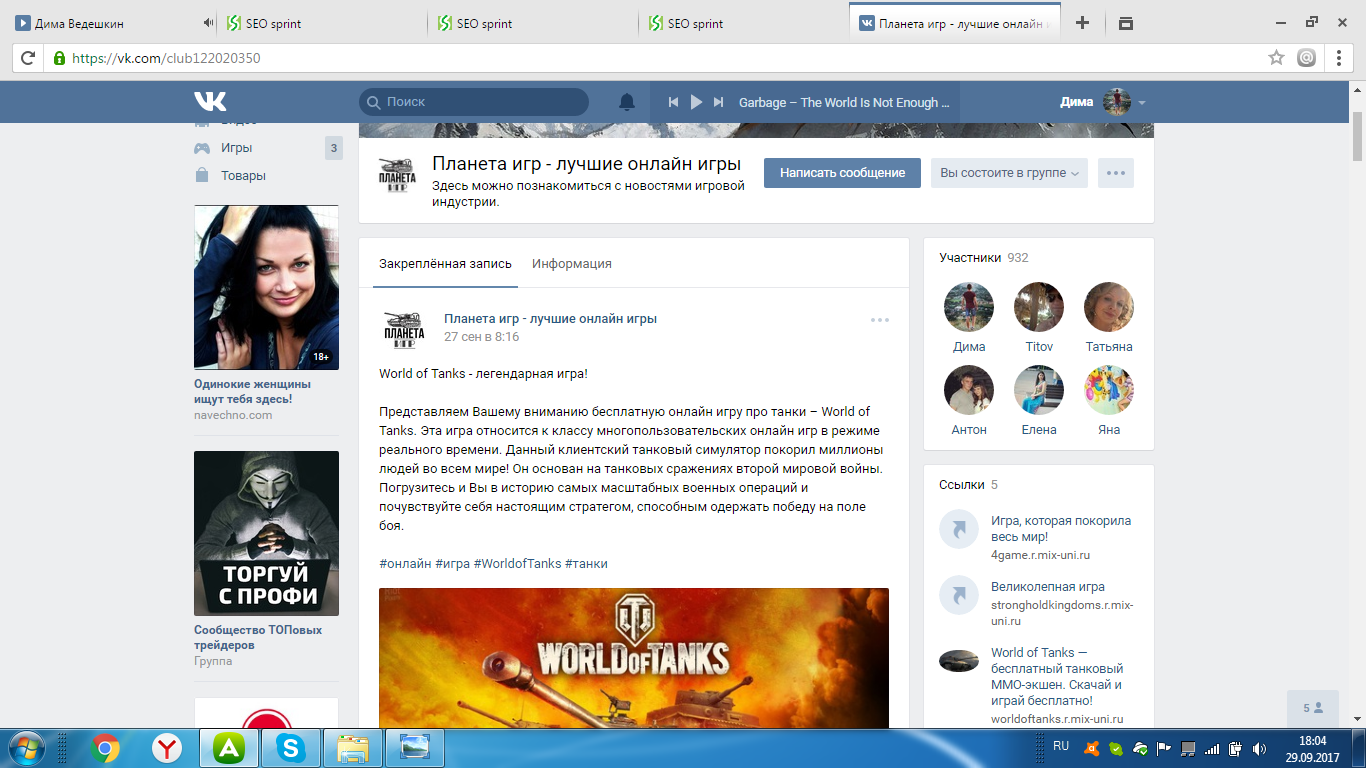
Task: Click the #WorldofTanks hashtag
Action: [x=517, y=564]
